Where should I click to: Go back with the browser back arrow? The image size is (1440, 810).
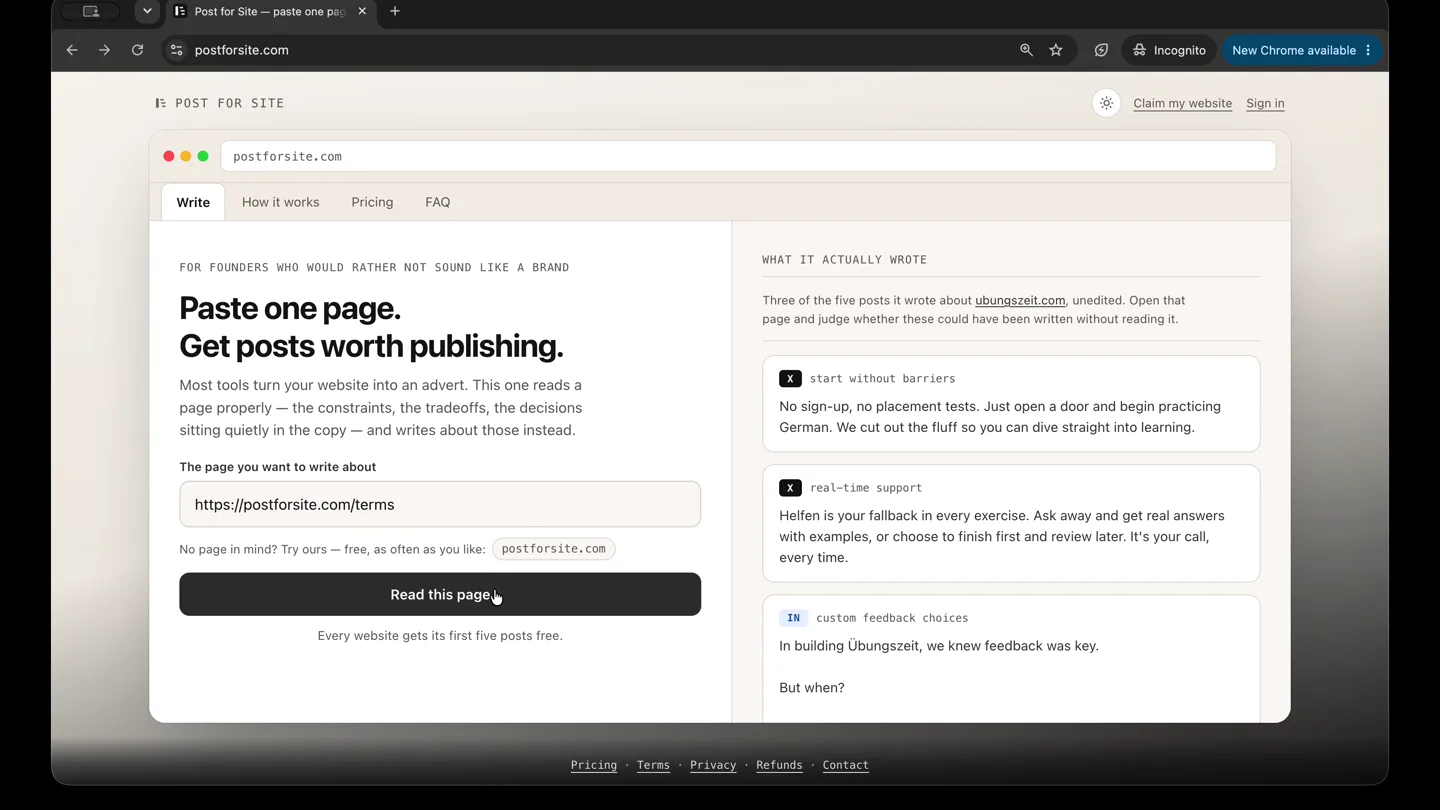72,50
